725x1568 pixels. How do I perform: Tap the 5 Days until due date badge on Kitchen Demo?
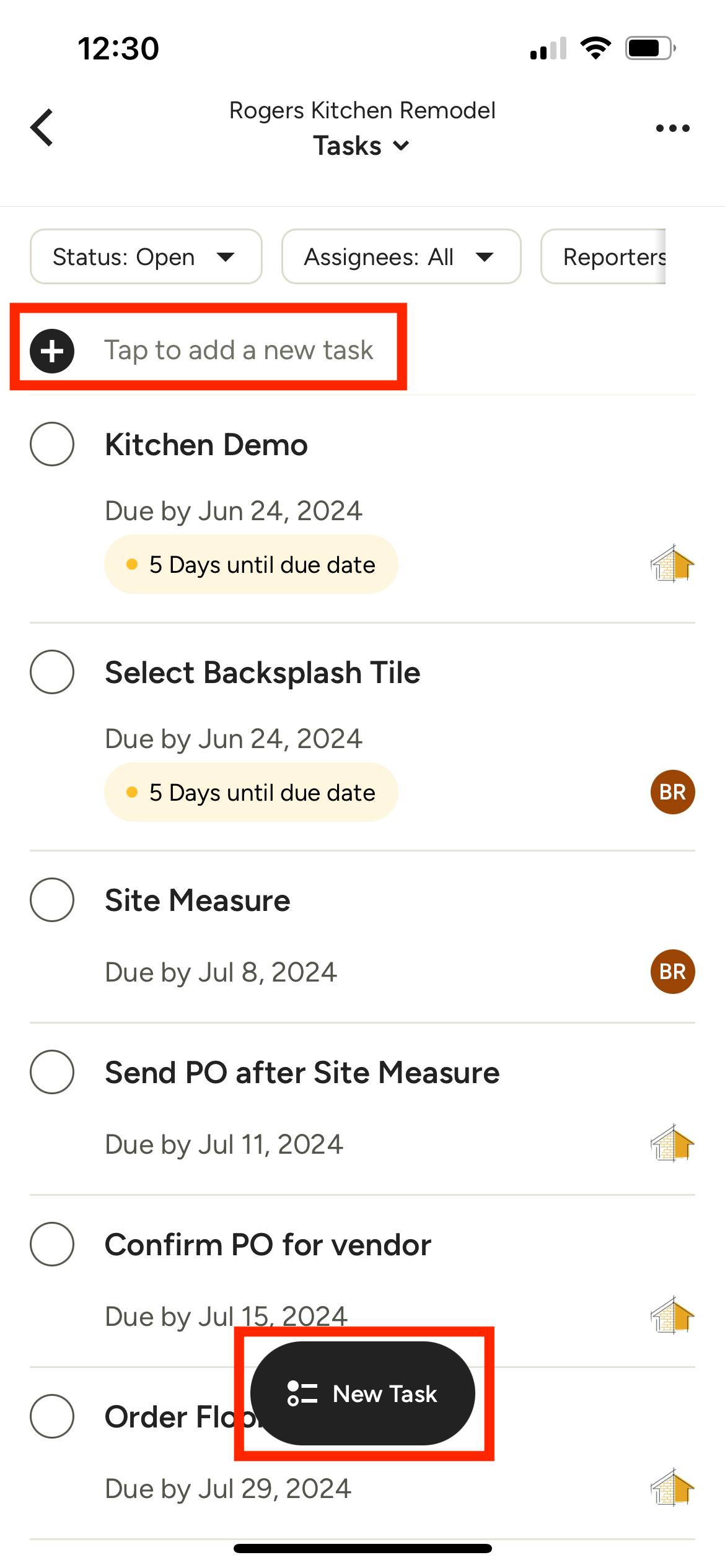251,564
